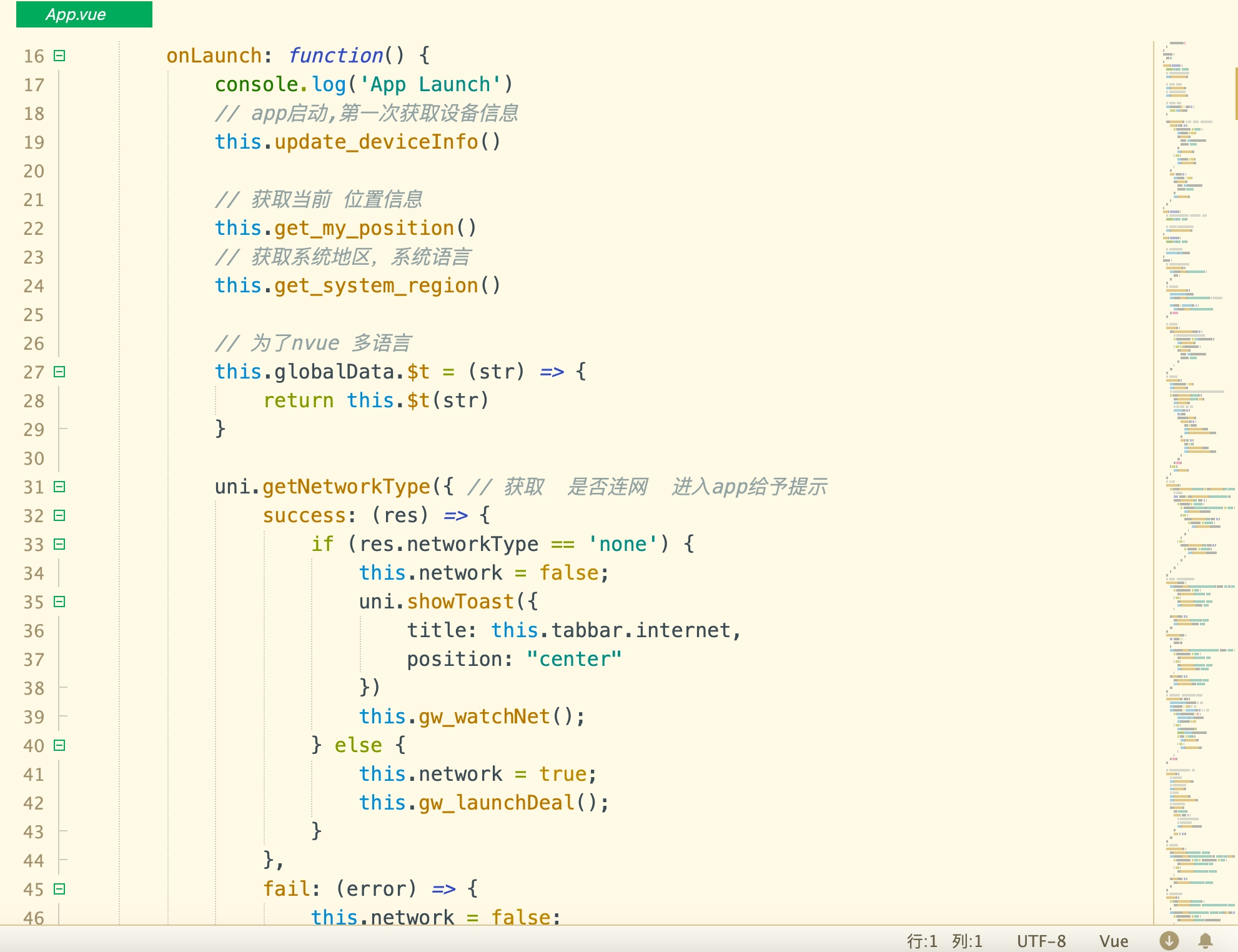Click the 行:1 line indicator

(x=922, y=941)
